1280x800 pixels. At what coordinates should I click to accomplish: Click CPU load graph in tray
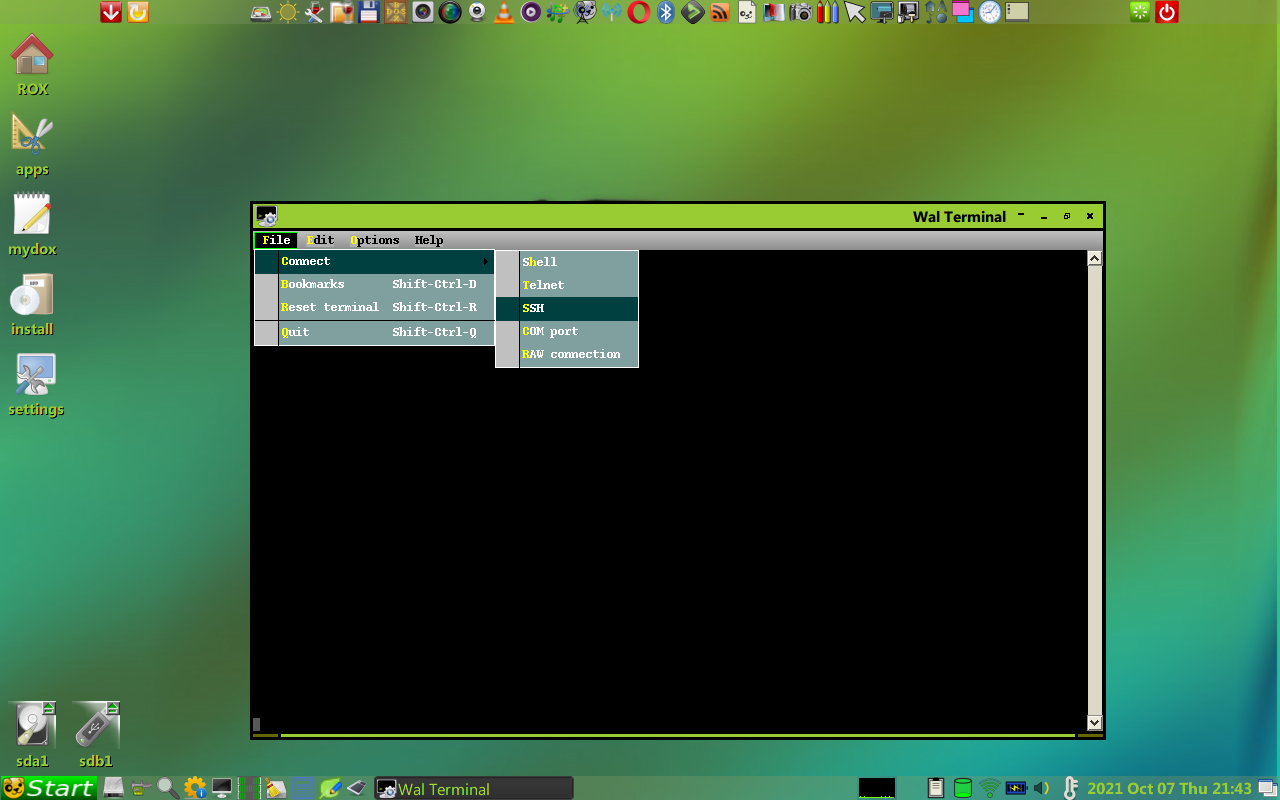click(x=877, y=788)
